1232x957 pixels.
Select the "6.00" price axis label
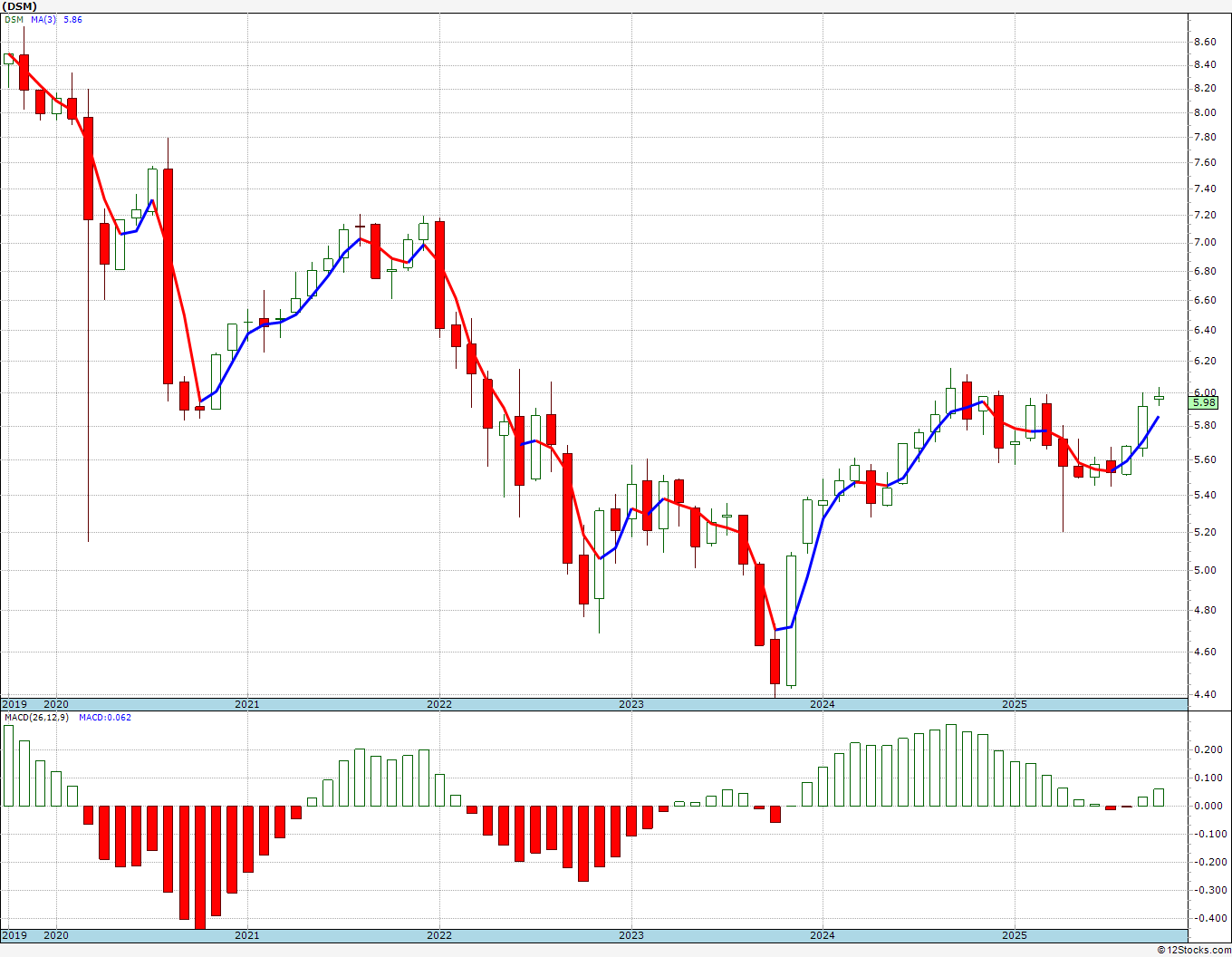pos(1205,391)
